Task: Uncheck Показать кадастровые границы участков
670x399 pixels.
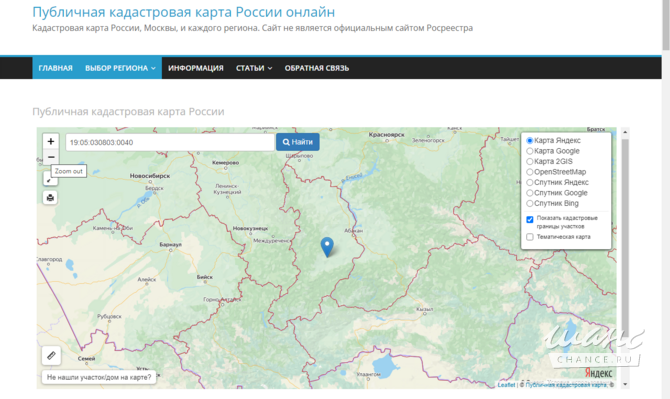Action: [530, 220]
